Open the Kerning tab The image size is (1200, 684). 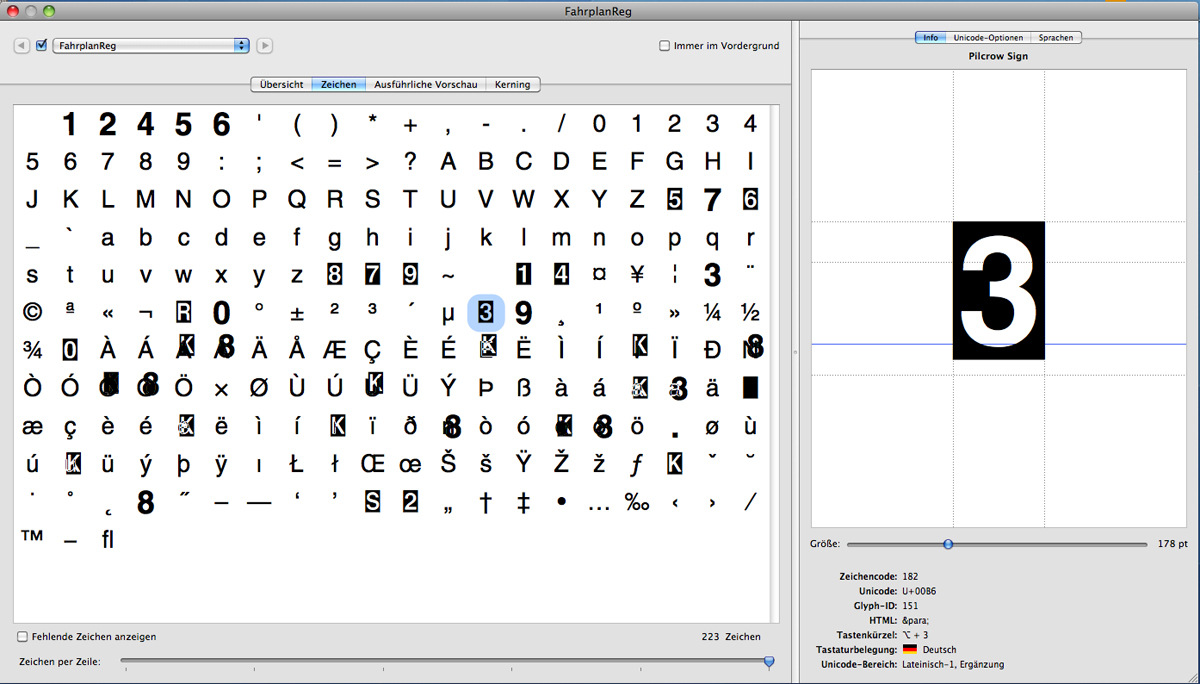click(513, 85)
